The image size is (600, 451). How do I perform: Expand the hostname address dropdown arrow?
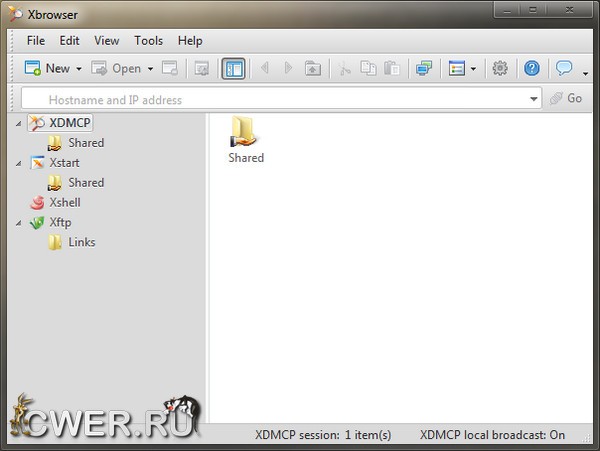pyautogui.click(x=534, y=99)
